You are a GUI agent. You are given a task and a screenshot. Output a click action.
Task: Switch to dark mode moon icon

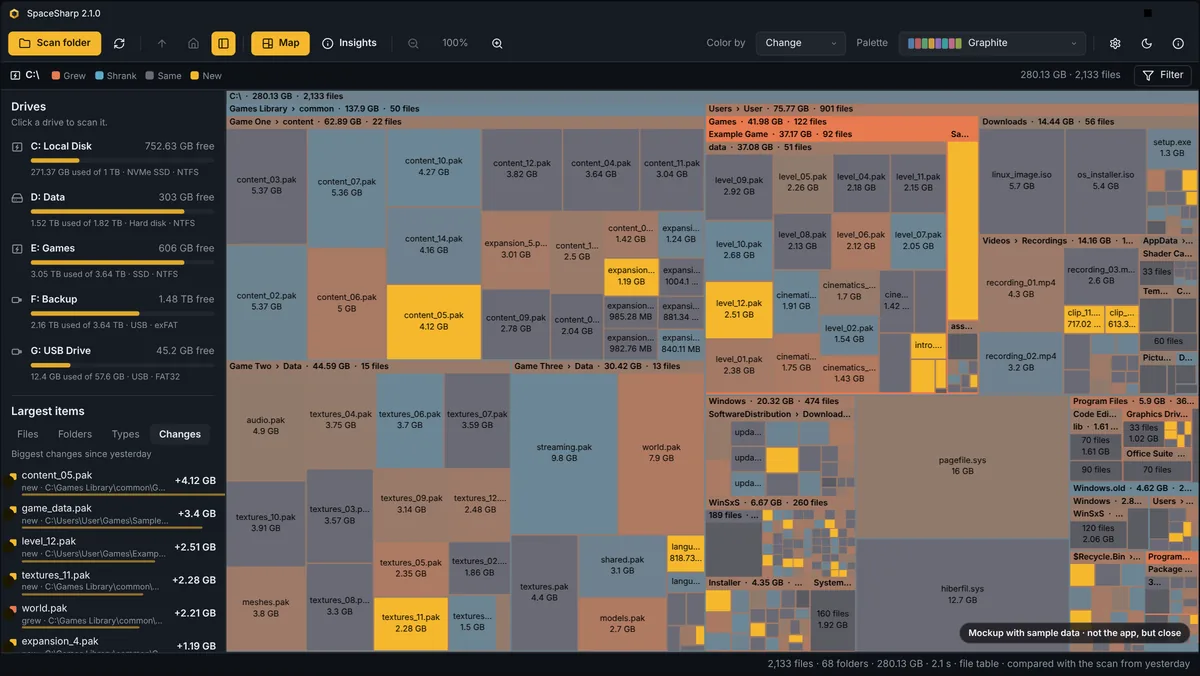click(x=1147, y=43)
